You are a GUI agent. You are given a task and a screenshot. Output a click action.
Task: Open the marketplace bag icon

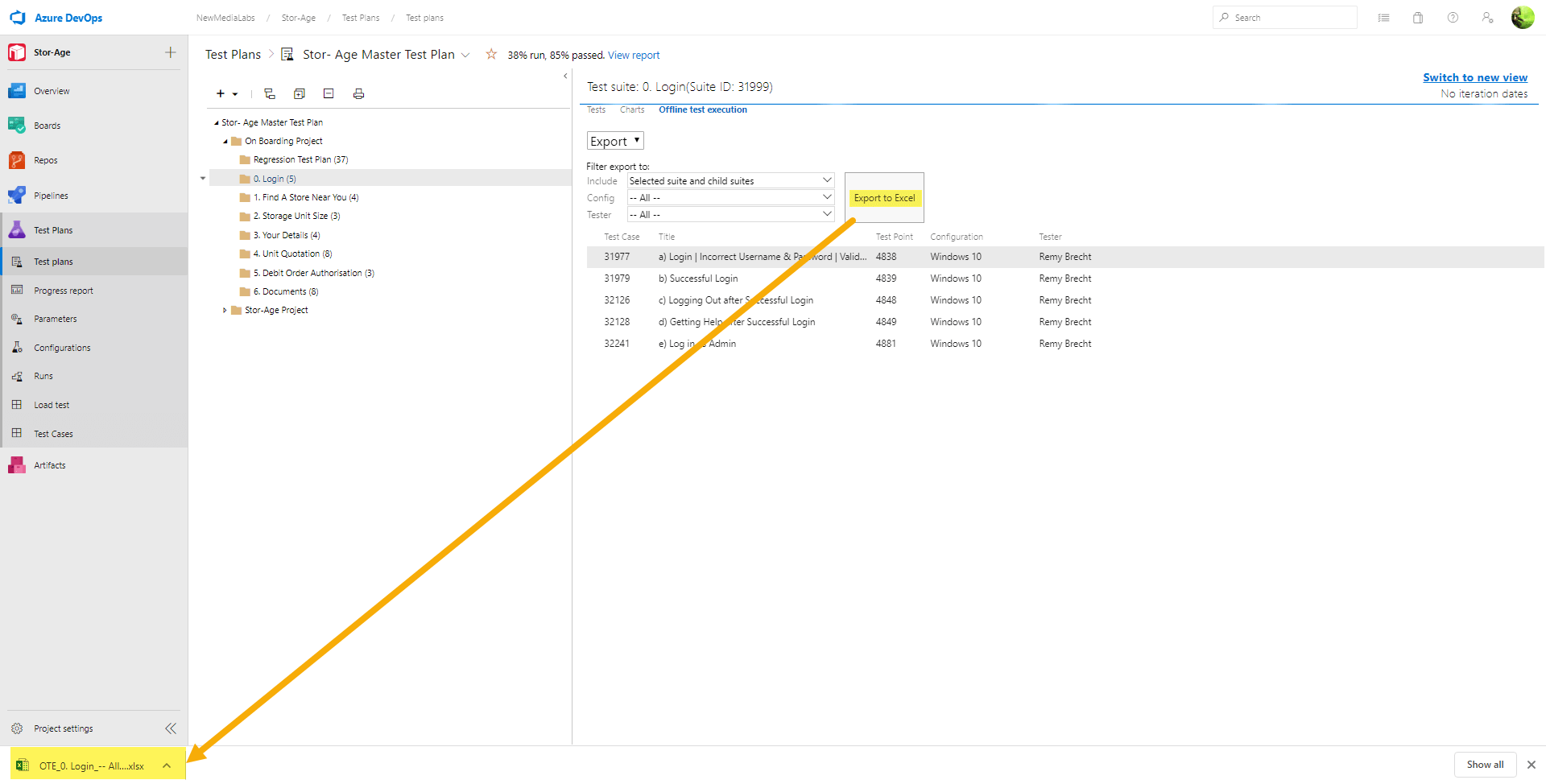pyautogui.click(x=1418, y=18)
